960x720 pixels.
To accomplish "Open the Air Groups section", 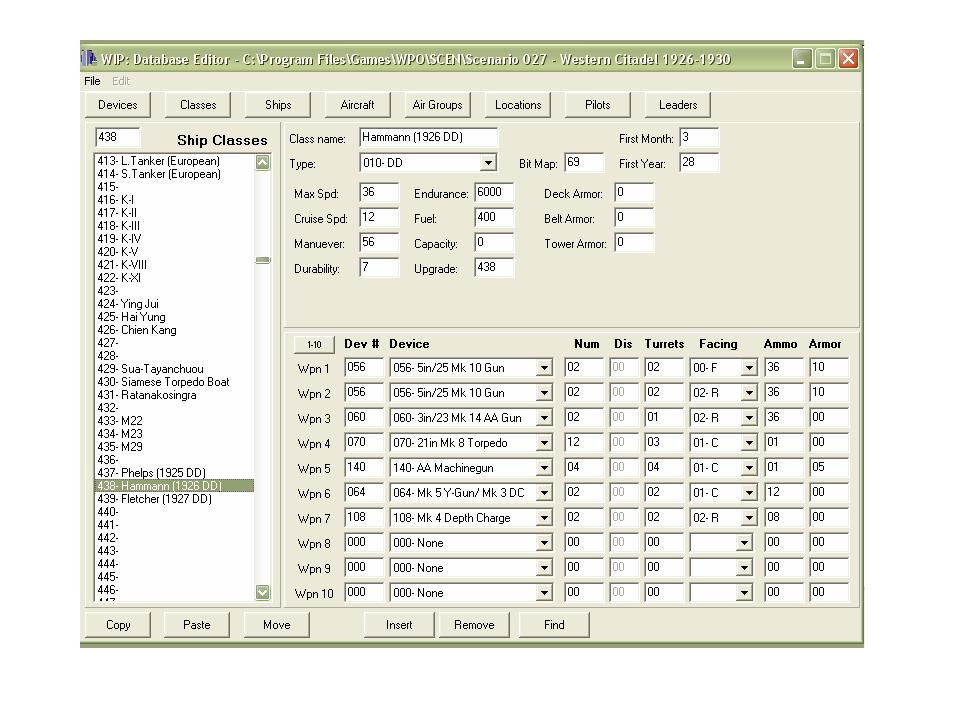I will tap(437, 105).
